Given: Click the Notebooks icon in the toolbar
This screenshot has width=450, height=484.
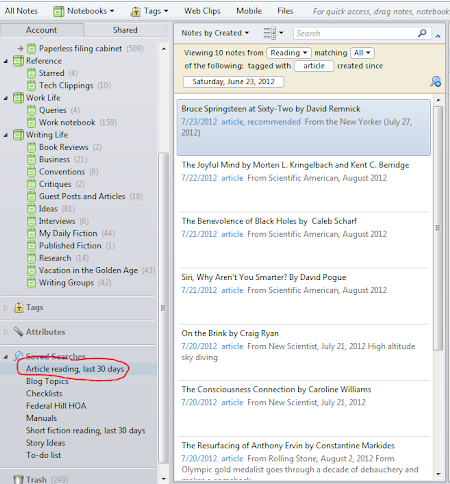Looking at the screenshot, I should pos(59,11).
